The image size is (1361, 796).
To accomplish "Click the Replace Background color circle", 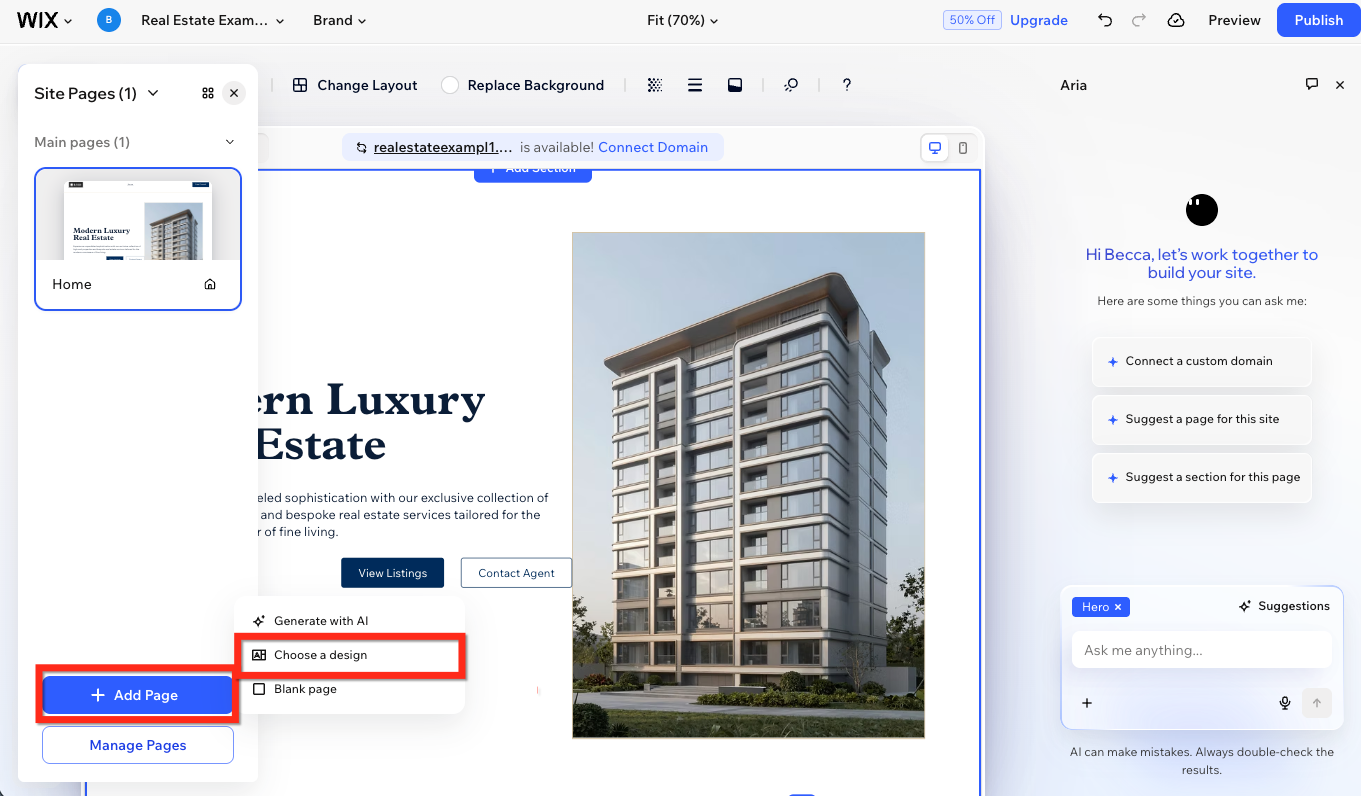I will click(x=450, y=85).
